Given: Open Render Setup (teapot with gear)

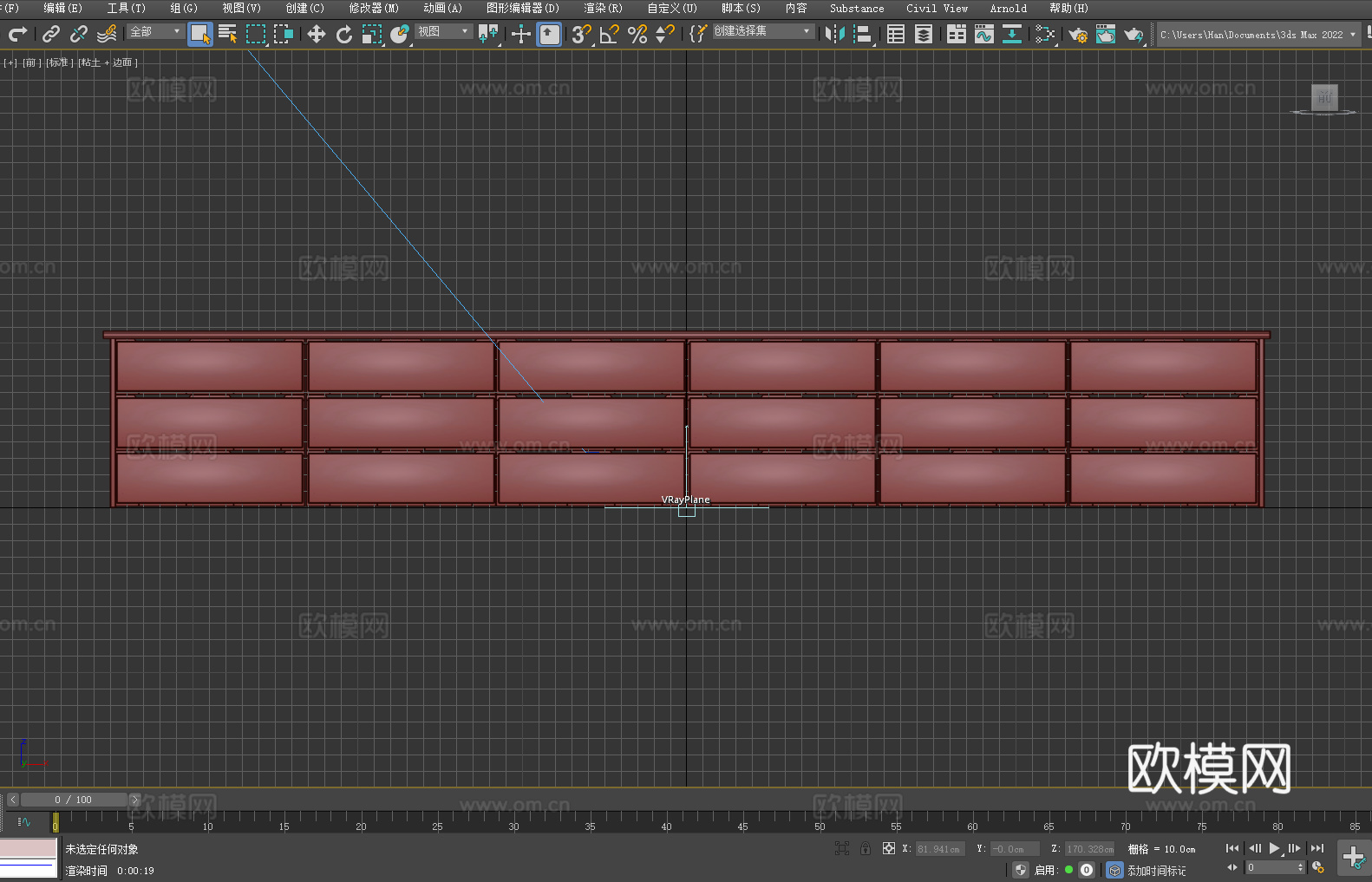Looking at the screenshot, I should 1078,34.
